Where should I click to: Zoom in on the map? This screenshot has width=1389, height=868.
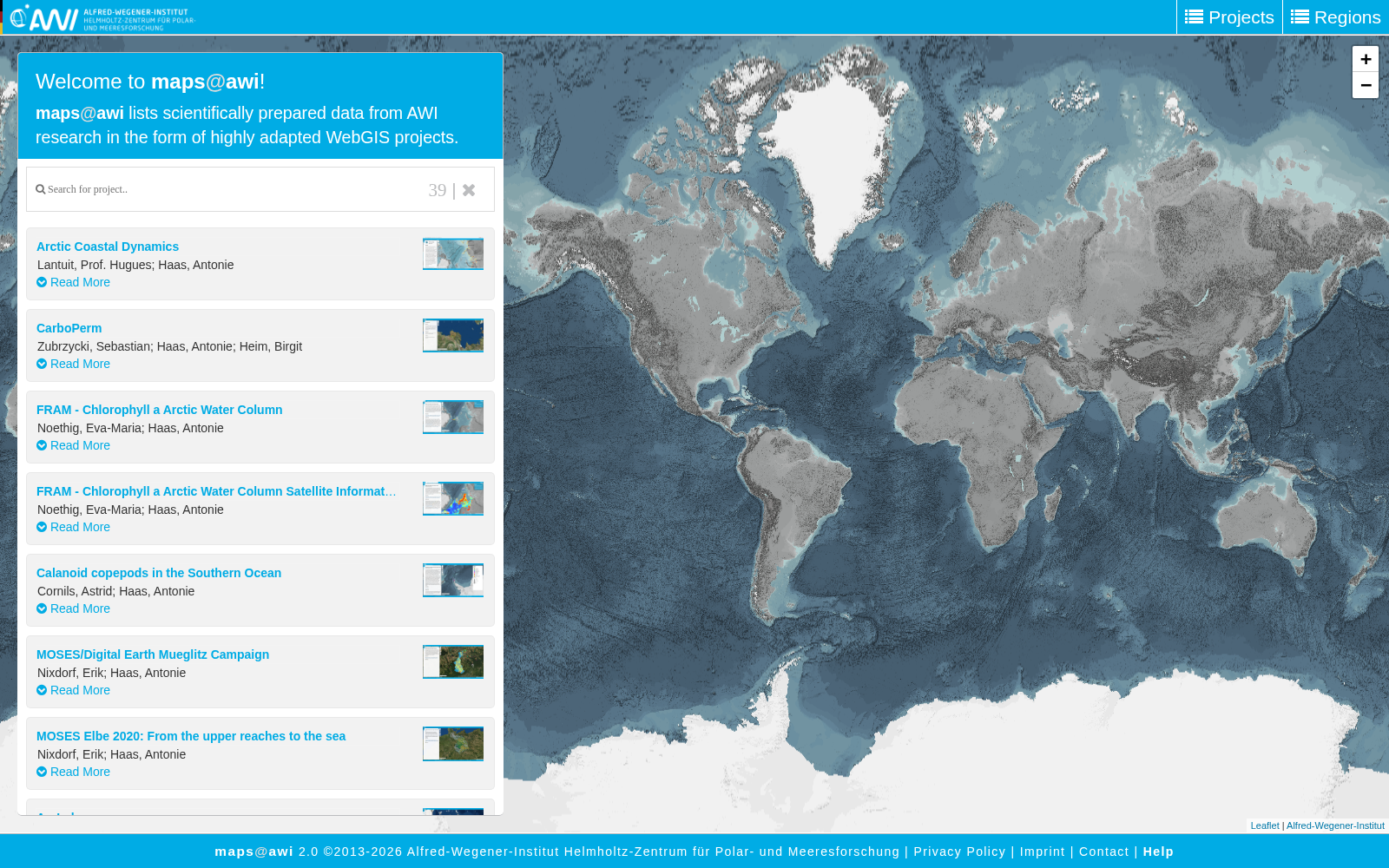[x=1366, y=59]
